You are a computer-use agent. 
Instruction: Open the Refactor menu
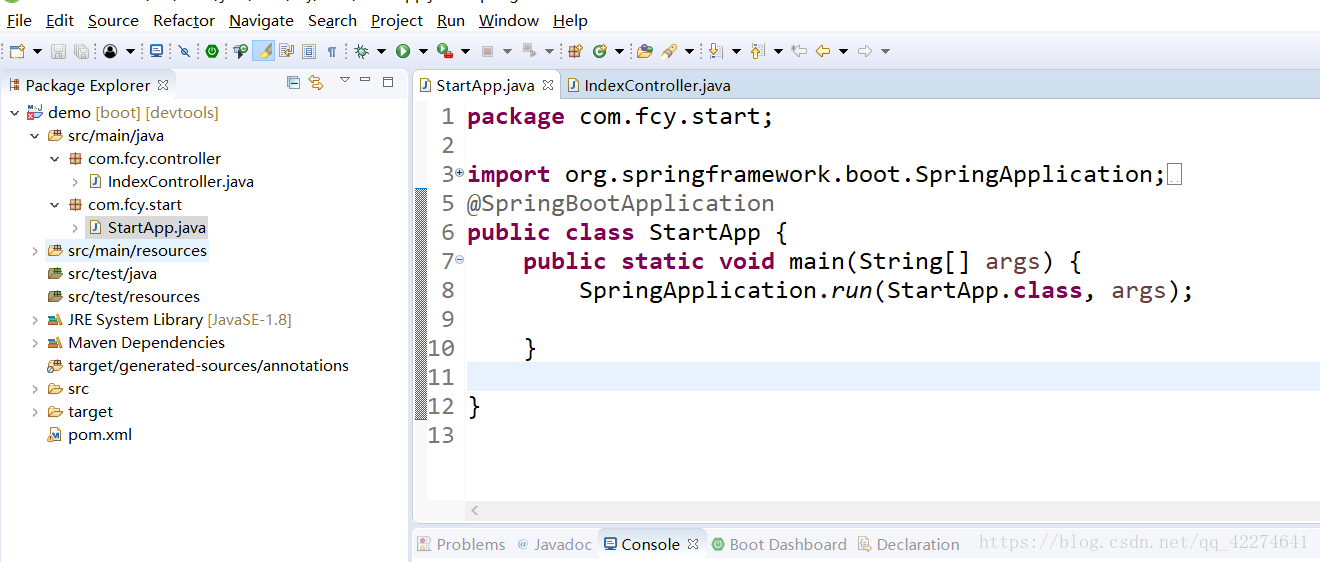coord(184,20)
